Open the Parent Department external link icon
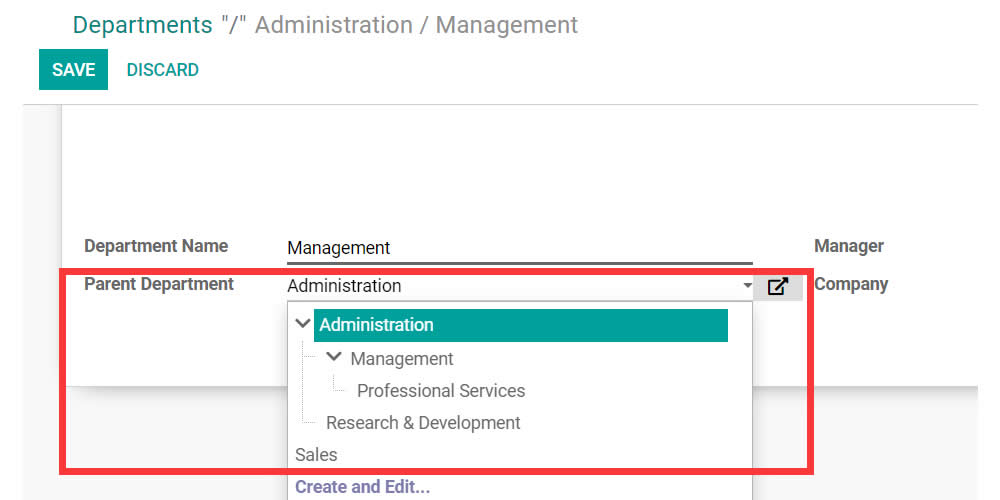The width and height of the screenshot is (1000, 500). pos(778,287)
